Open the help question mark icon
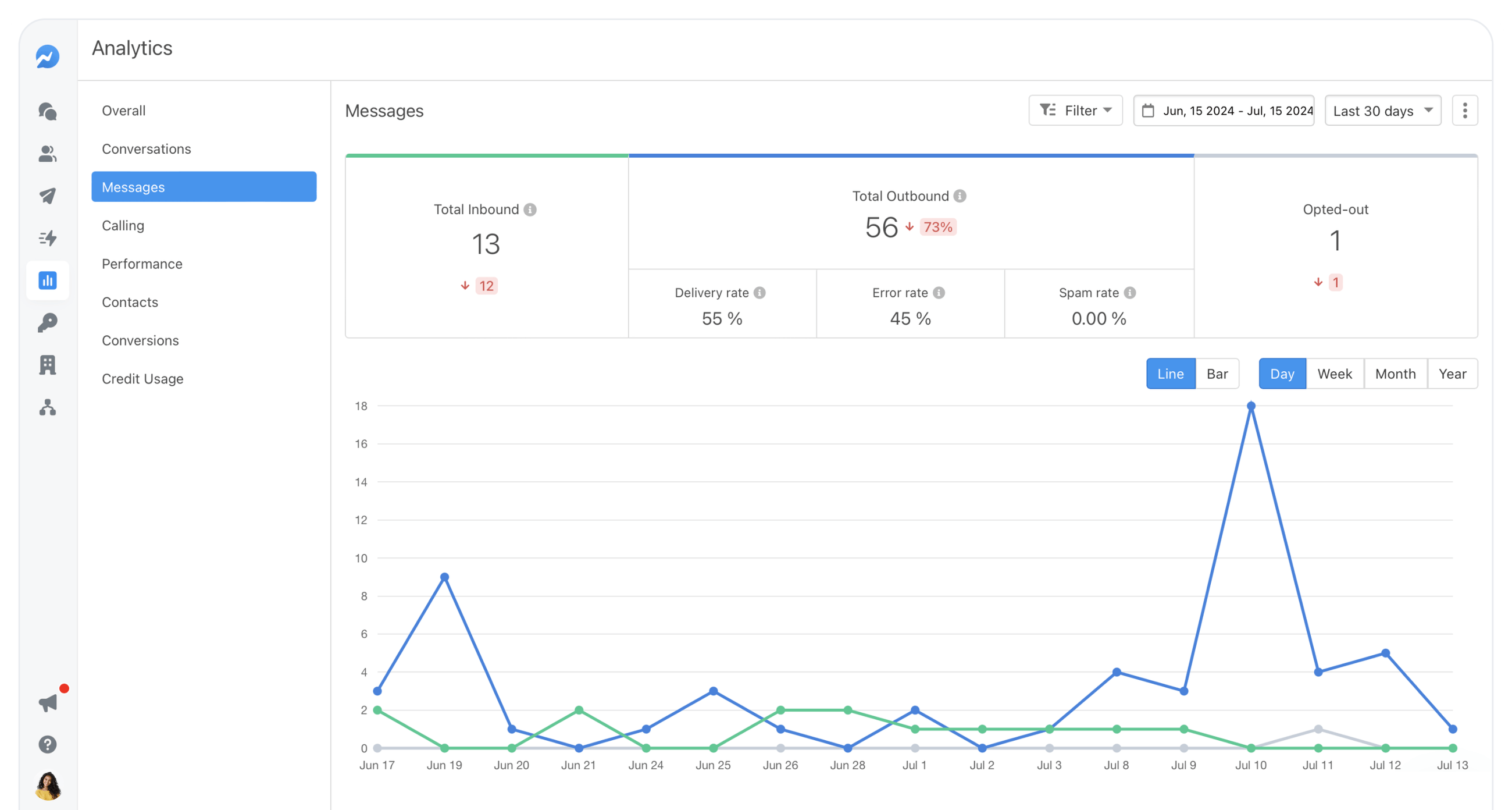Viewport: 1512px width, 810px height. 48,744
